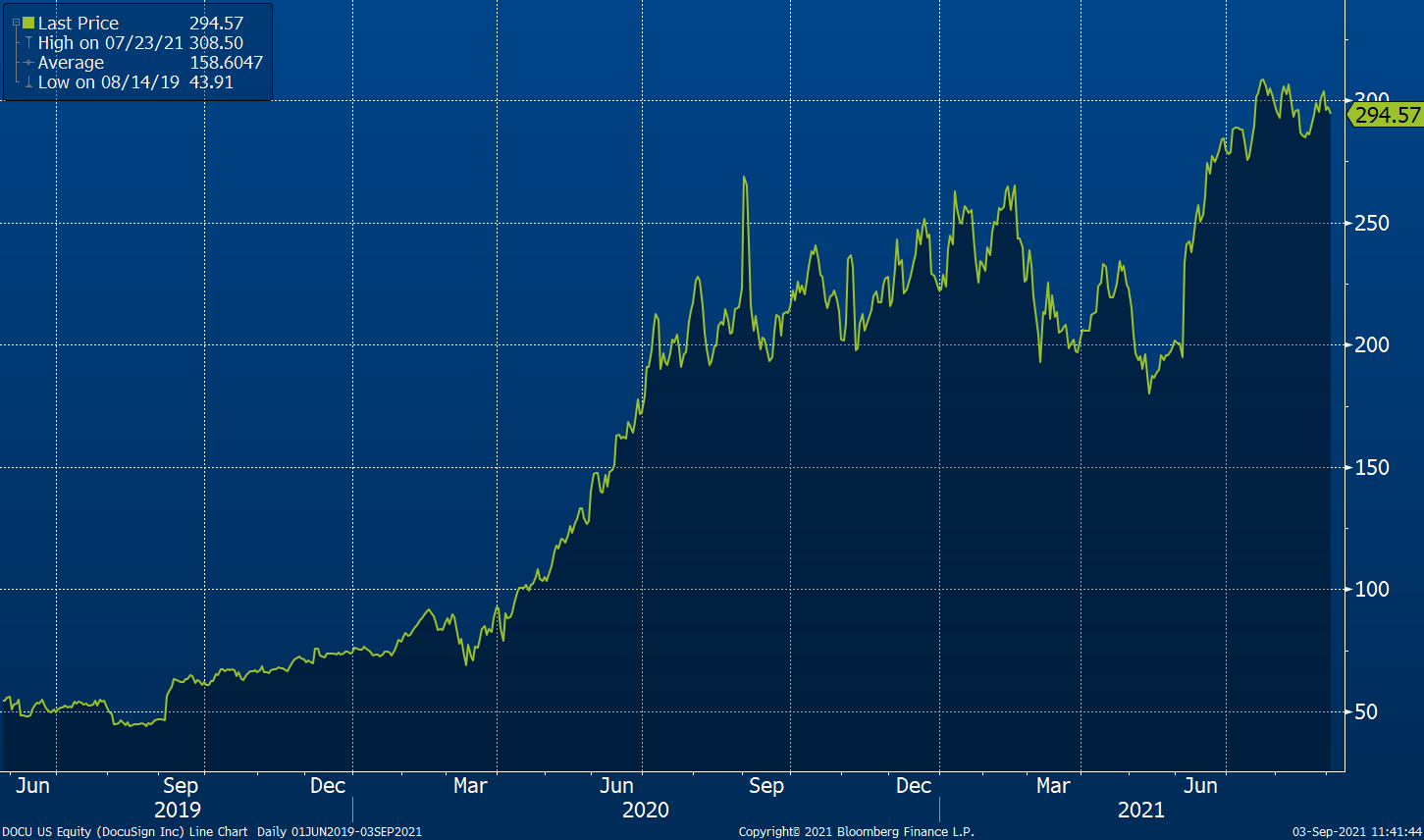
Task: Click the 100 y-axis label
Action: (x=1374, y=589)
